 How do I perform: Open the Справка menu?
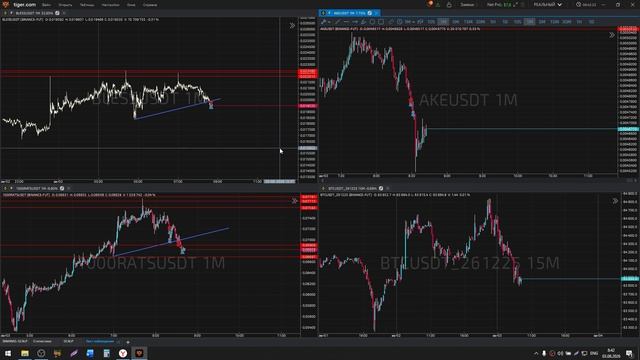click(150, 5)
